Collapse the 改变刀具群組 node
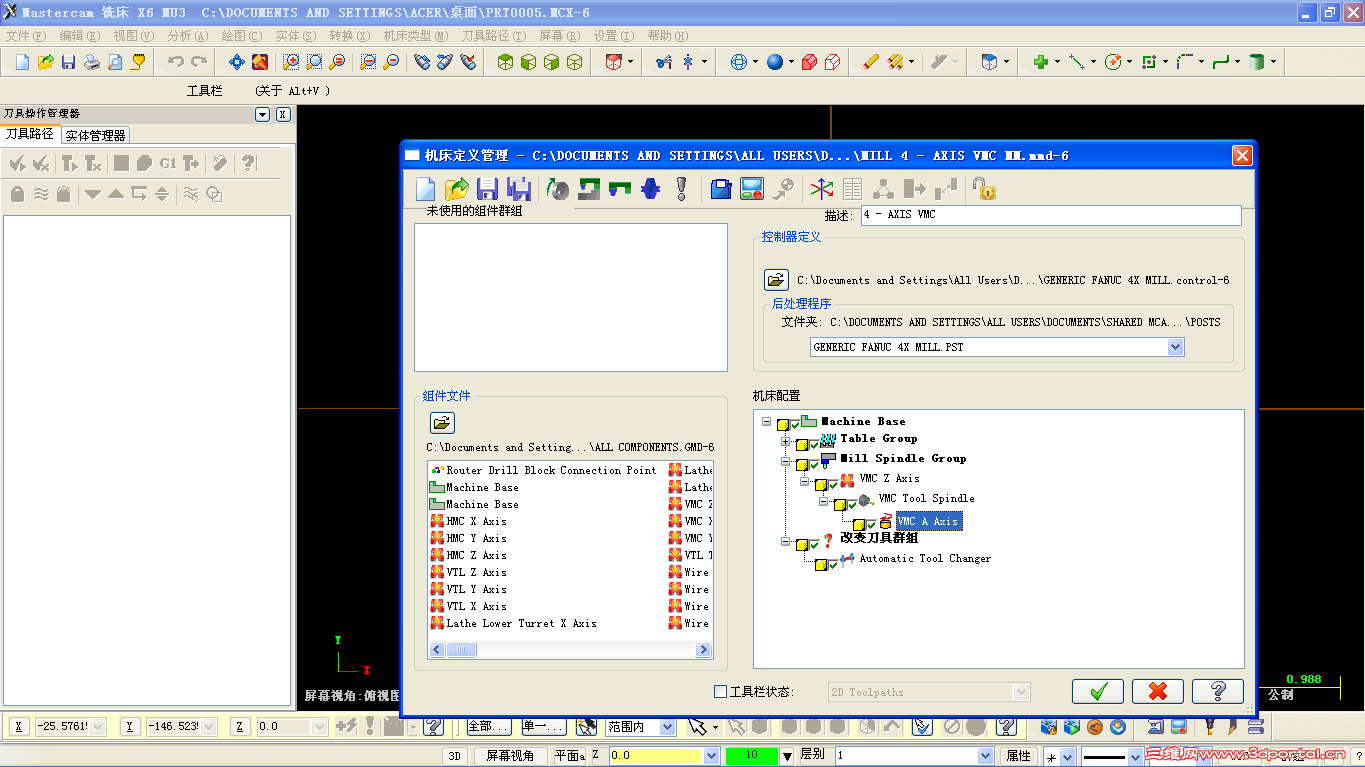This screenshot has width=1365, height=767. [x=785, y=541]
